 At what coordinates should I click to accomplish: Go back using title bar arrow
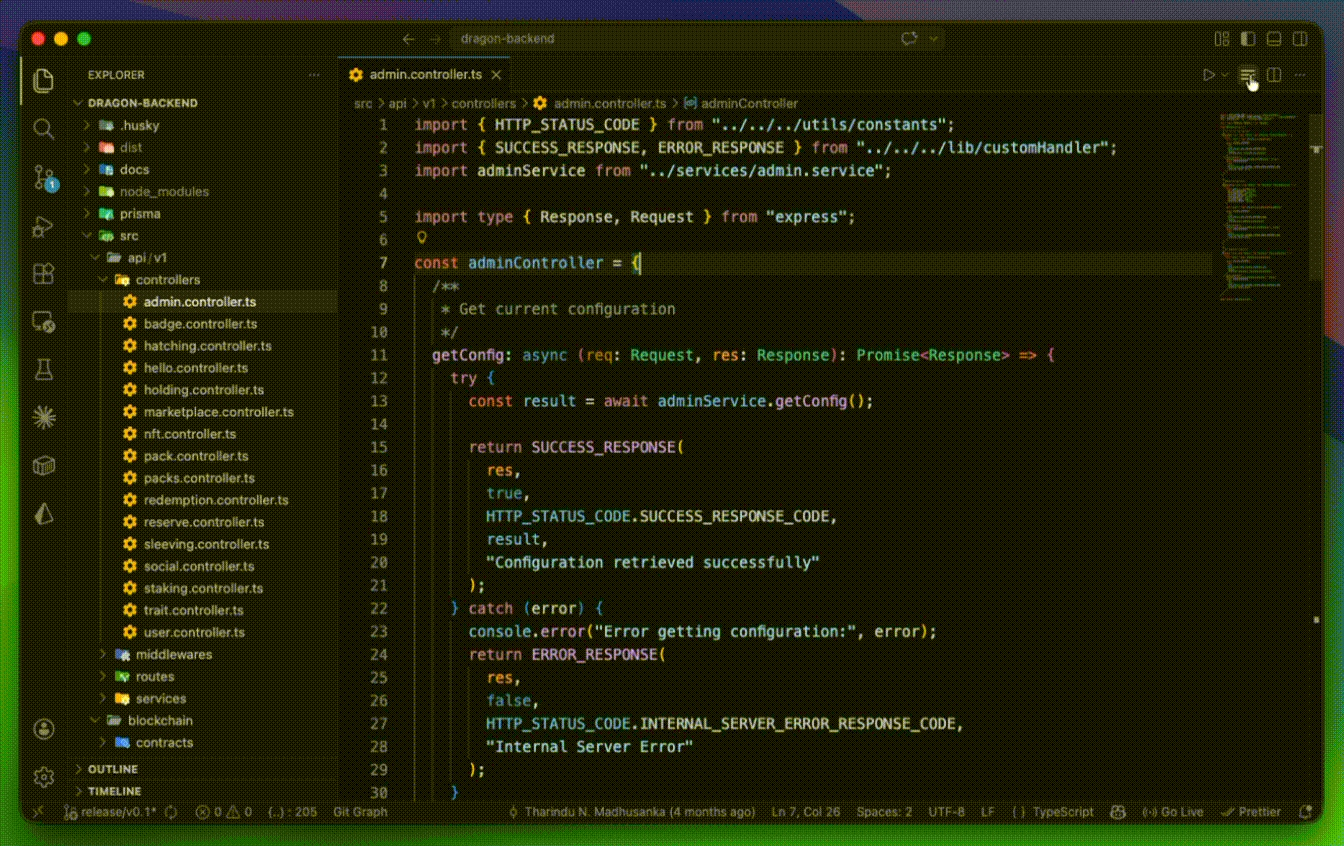pyautogui.click(x=408, y=39)
